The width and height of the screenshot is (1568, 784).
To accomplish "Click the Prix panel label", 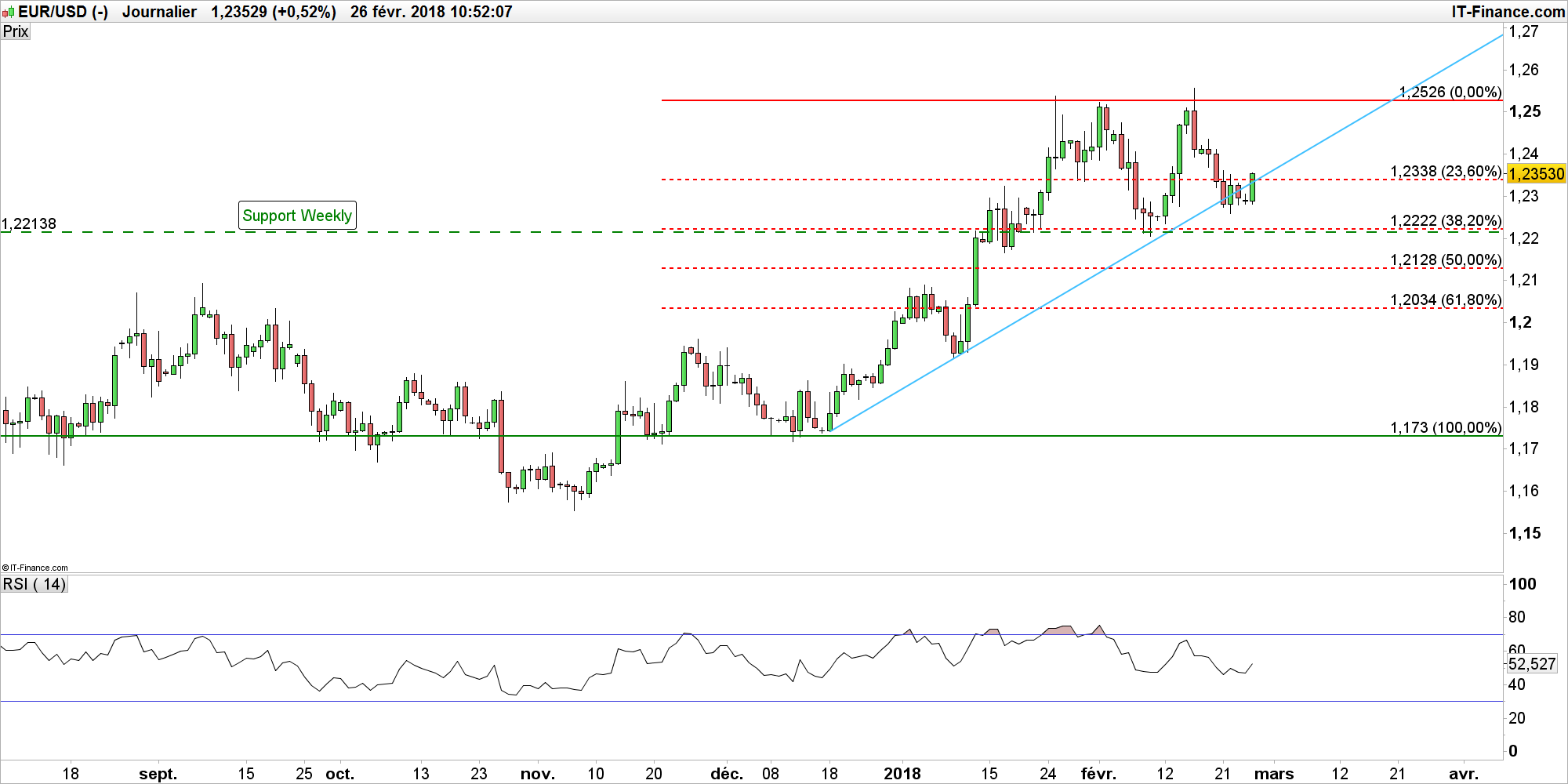I will [16, 31].
